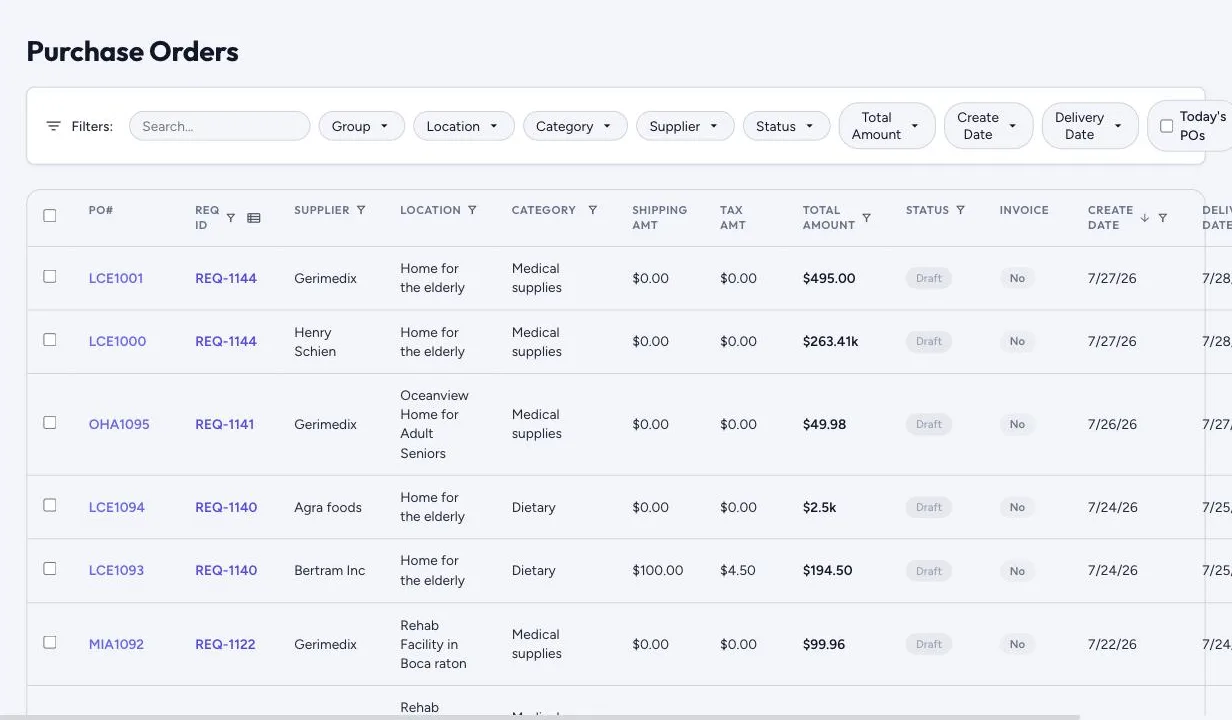Open REQ-1140 link in LCE1094 row
The width and height of the screenshot is (1232, 720).
click(x=226, y=507)
